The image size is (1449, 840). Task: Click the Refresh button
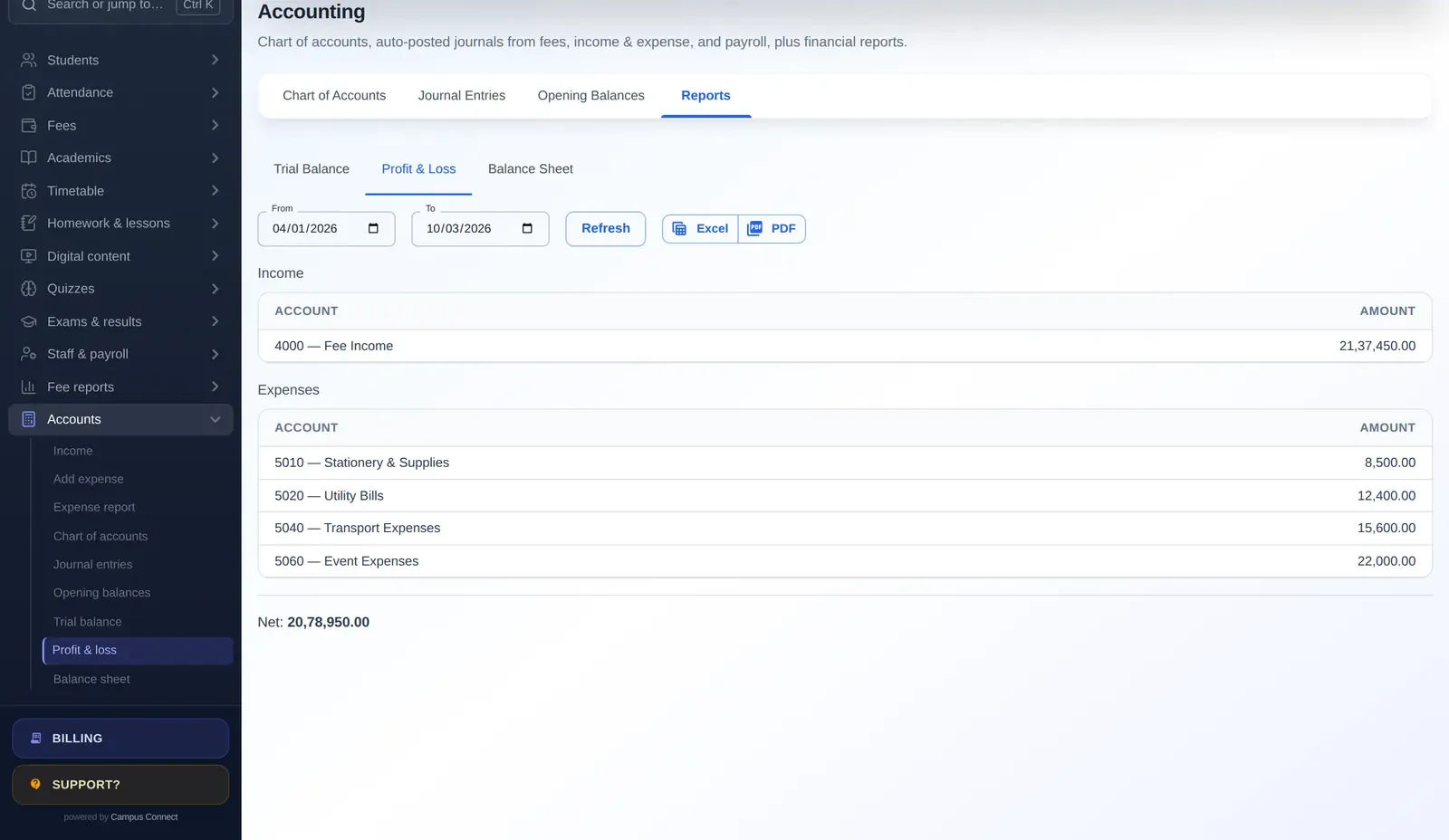coord(606,229)
